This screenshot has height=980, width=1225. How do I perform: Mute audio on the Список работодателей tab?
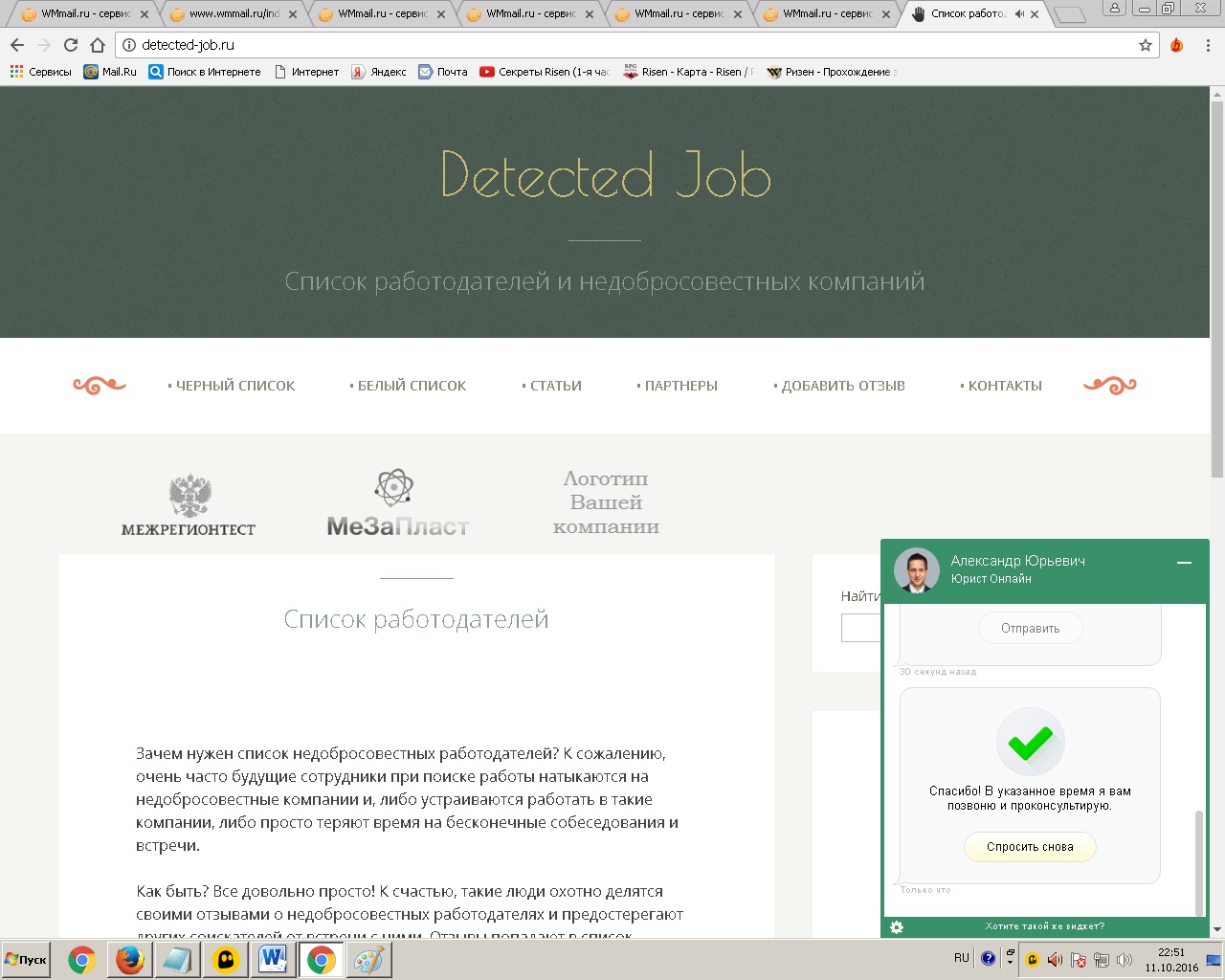click(x=1019, y=14)
